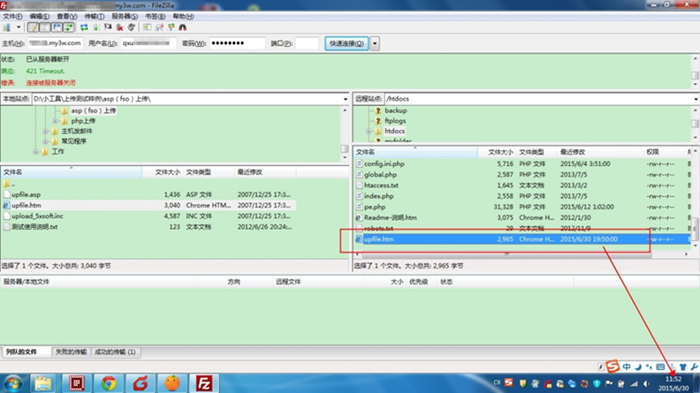This screenshot has height=393, width=700.
Task: Click the process queue toolbar icon
Action: click(96, 28)
